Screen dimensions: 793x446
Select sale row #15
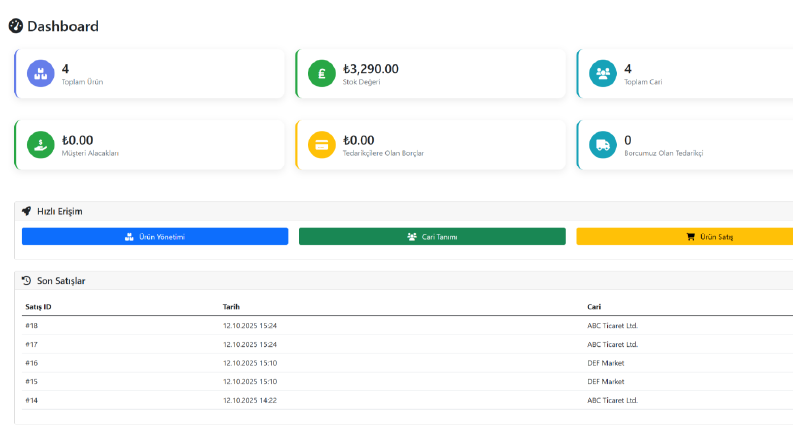[408, 382]
